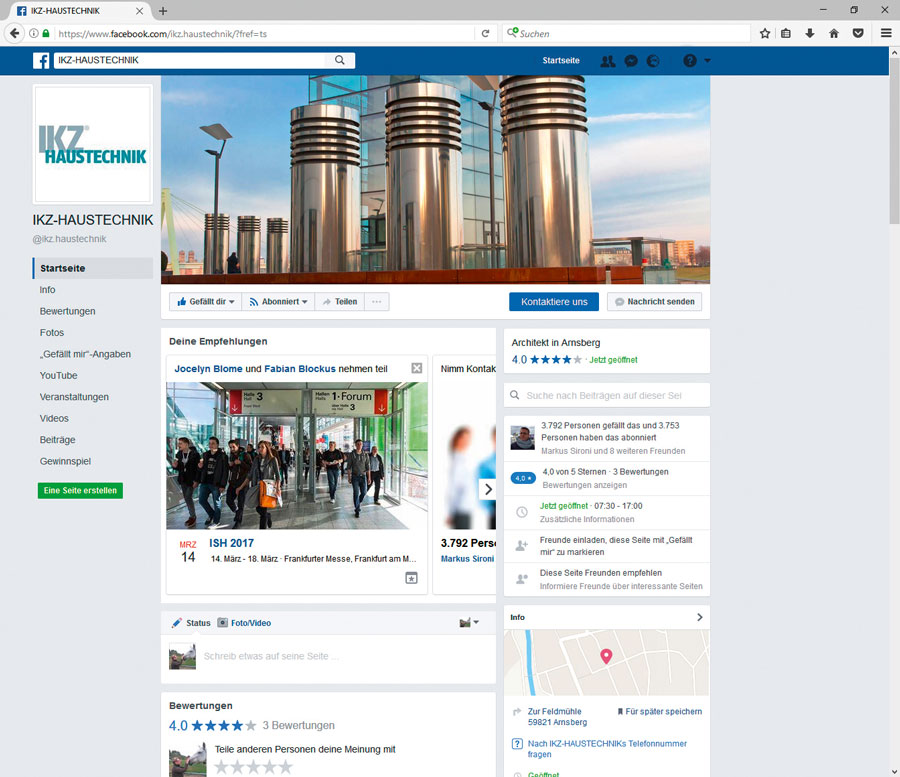Go to Startseite in the top header

tap(561, 60)
